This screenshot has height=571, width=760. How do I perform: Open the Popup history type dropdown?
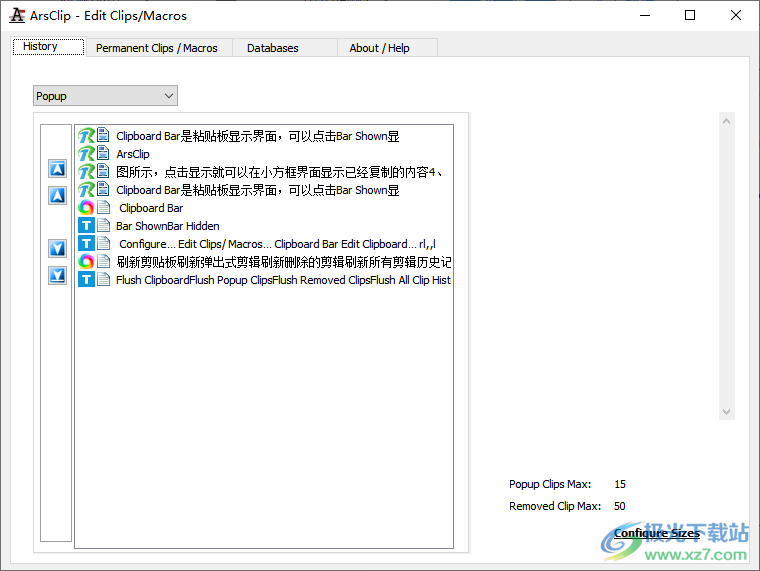(x=105, y=95)
